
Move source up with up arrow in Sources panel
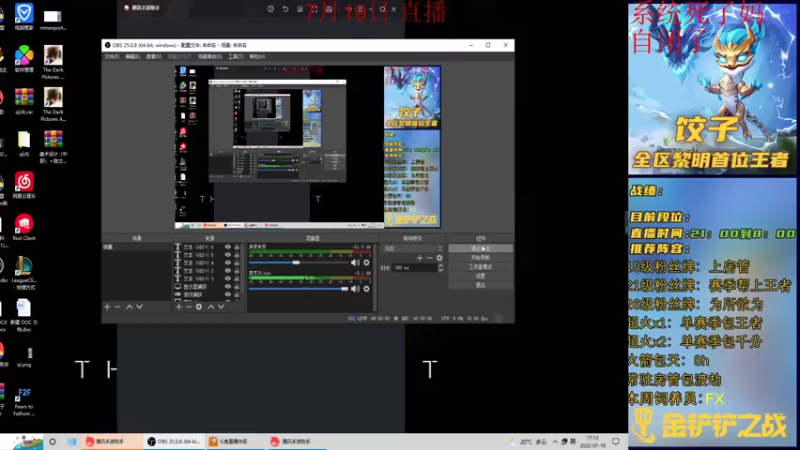pyautogui.click(x=211, y=307)
